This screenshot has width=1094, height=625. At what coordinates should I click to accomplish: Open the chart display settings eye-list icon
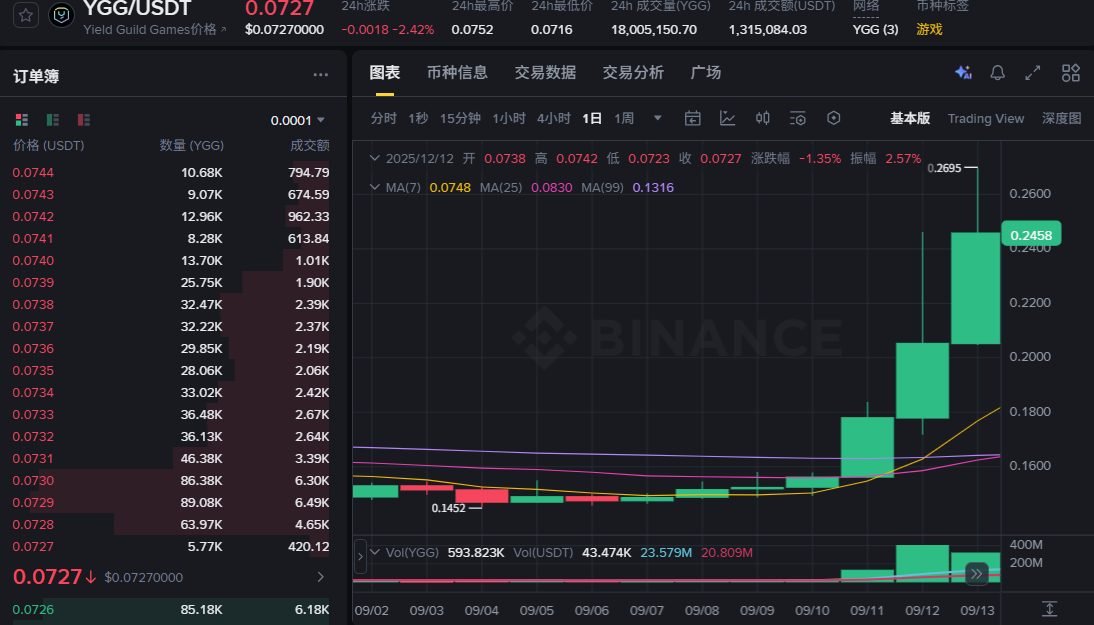coord(797,119)
